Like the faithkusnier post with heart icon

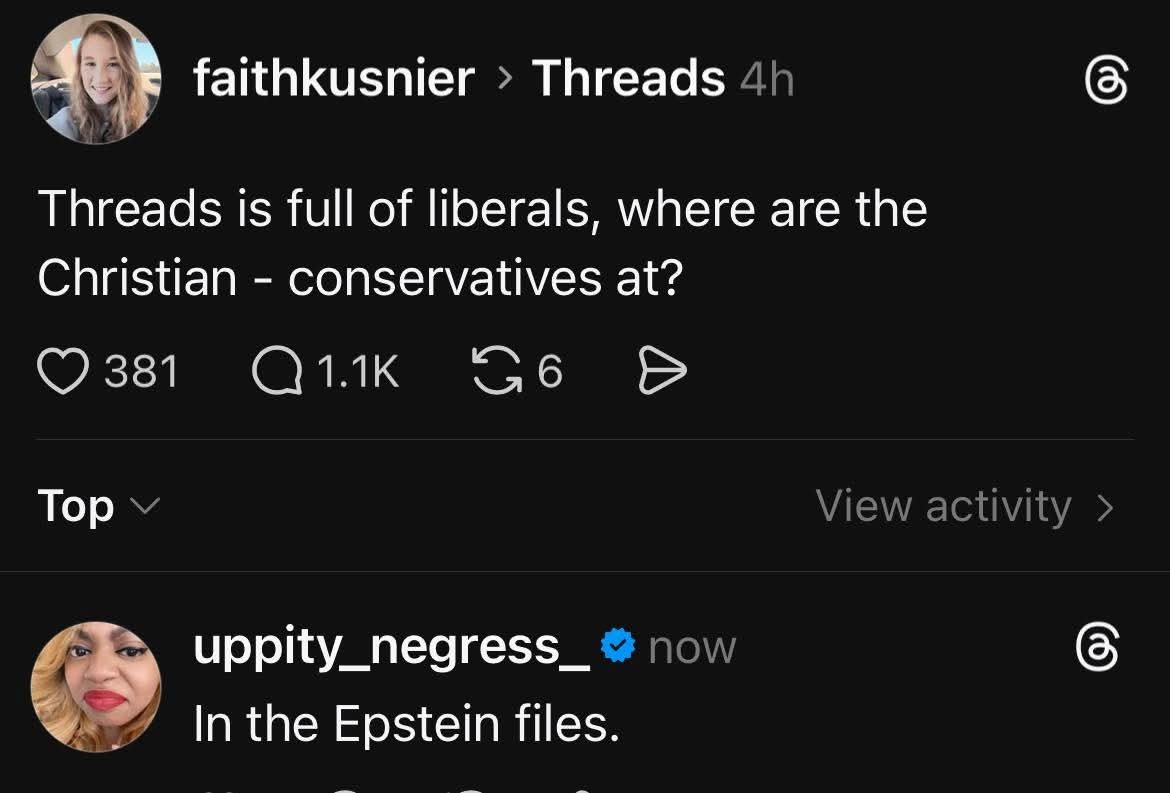(62, 373)
